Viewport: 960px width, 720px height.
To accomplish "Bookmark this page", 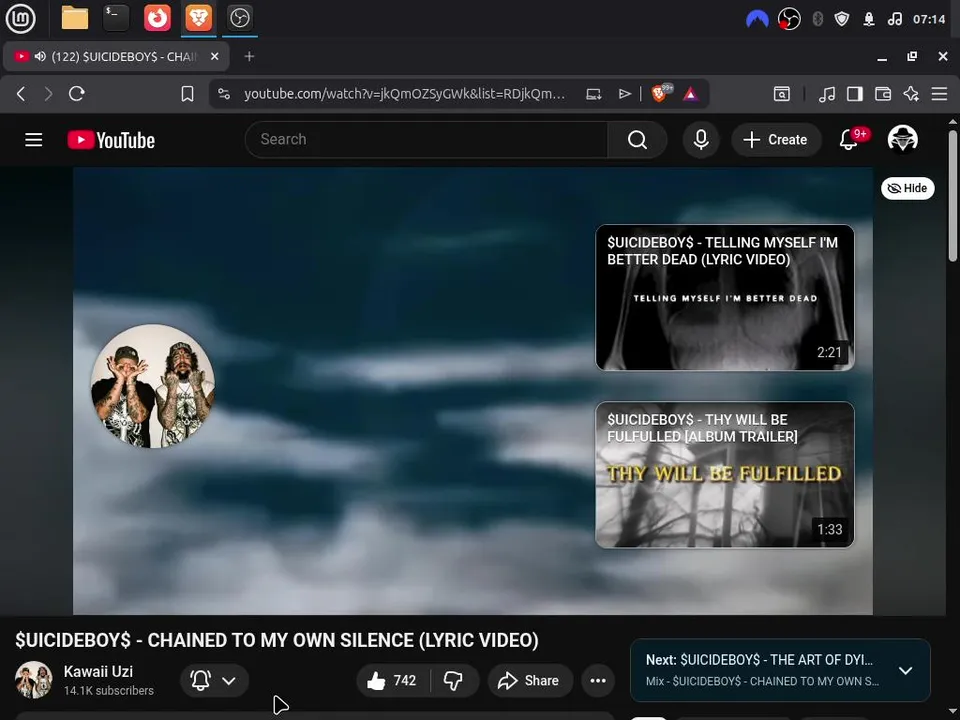I will 187,94.
